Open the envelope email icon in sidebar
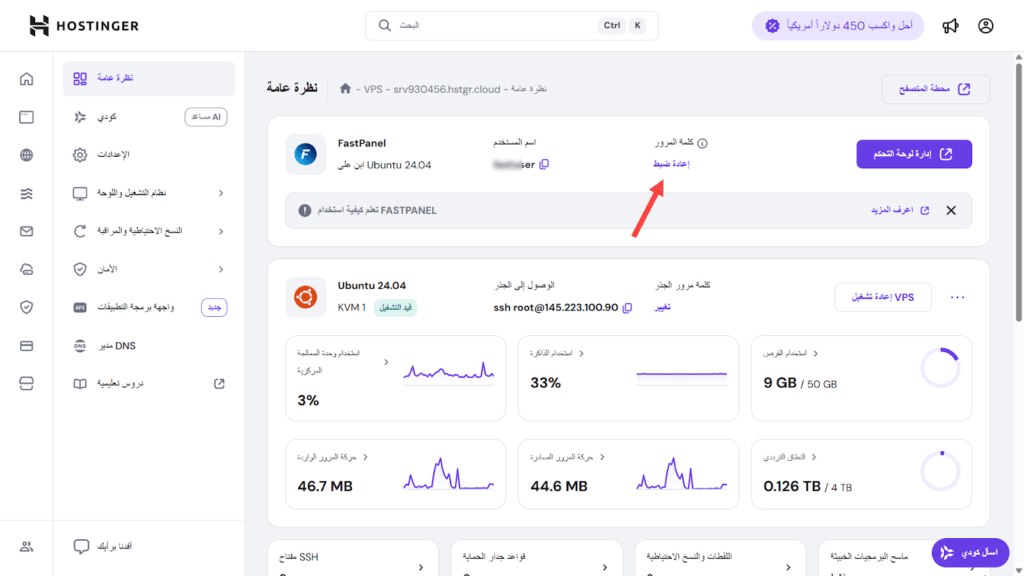Screen dimensions: 1024x576 pyautogui.click(x=26, y=231)
